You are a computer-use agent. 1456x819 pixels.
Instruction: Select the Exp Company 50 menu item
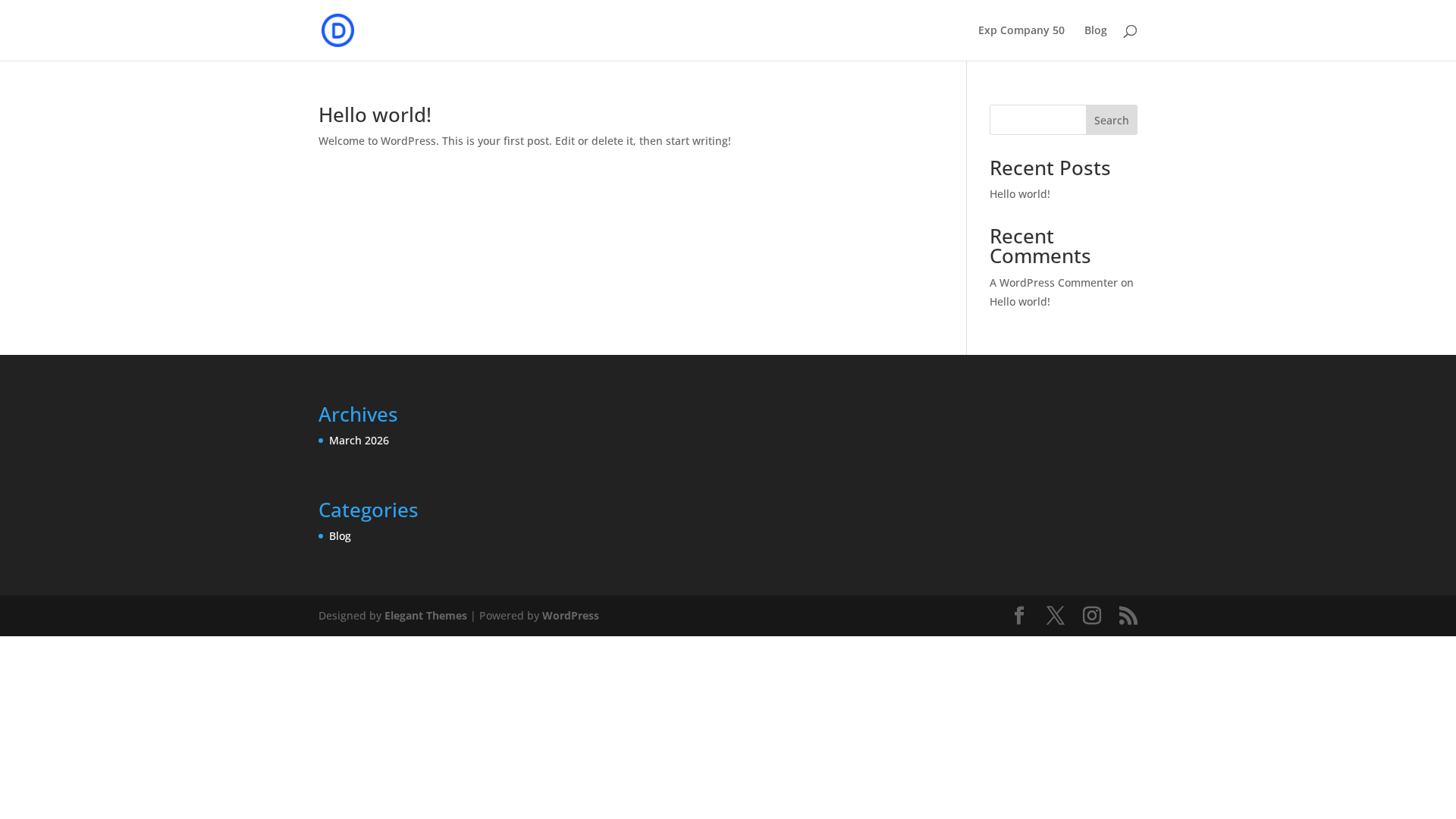[1021, 30]
